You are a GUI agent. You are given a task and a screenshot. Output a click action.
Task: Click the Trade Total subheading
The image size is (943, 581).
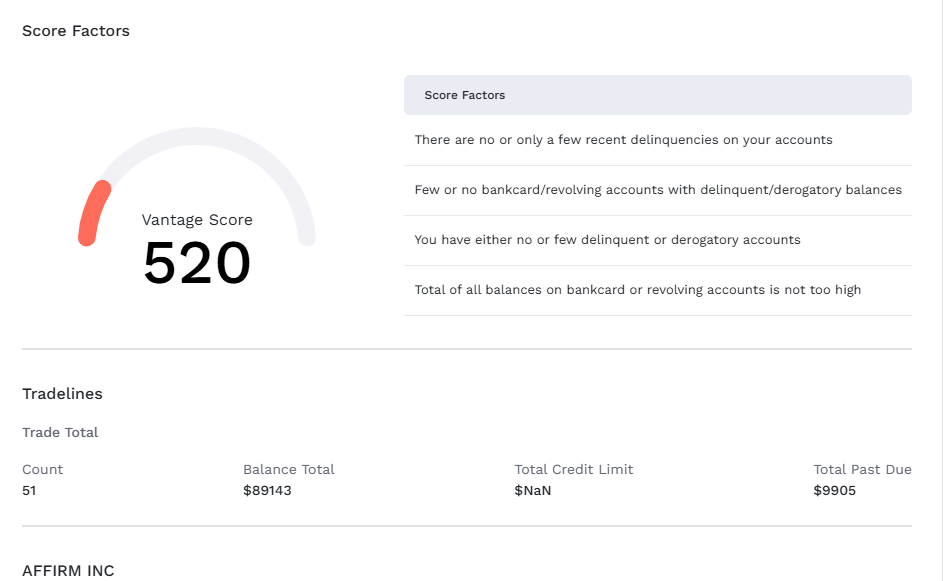pyautogui.click(x=60, y=432)
